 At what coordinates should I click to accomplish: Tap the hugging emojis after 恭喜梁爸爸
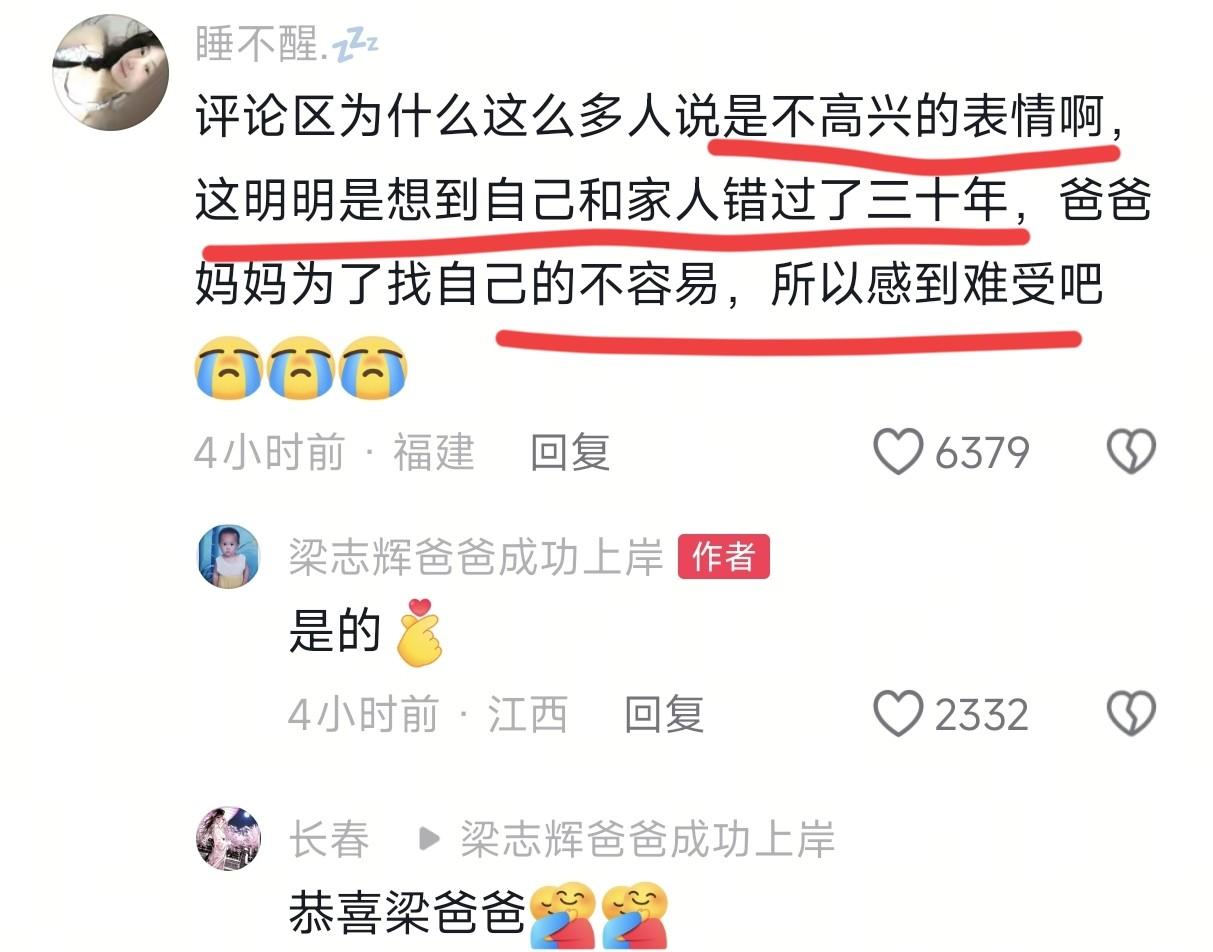pos(598,914)
